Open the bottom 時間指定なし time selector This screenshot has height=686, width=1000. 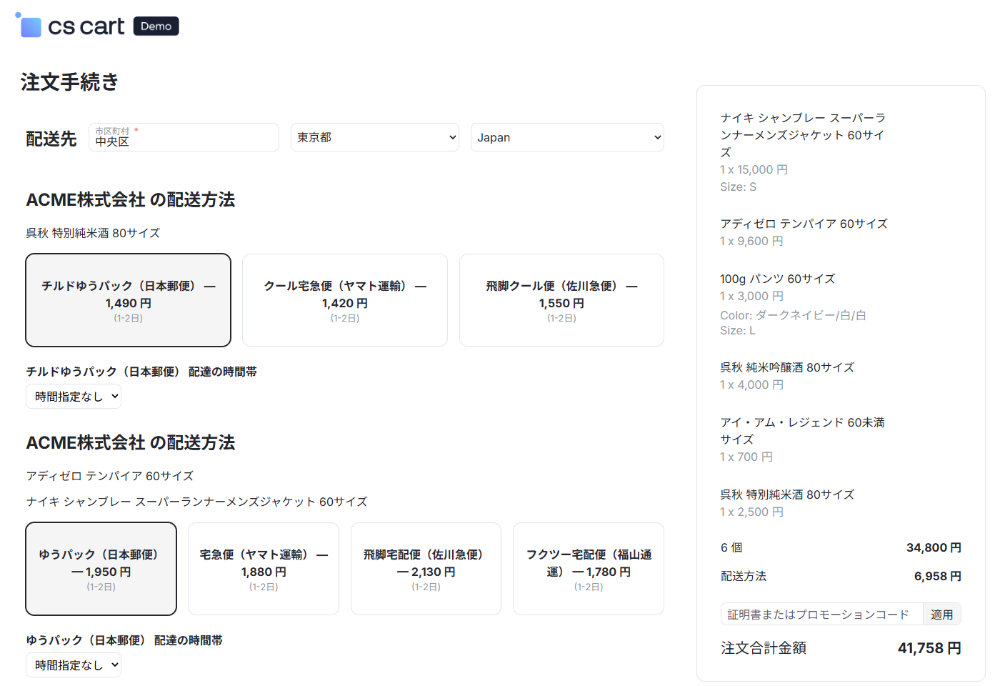(x=73, y=665)
